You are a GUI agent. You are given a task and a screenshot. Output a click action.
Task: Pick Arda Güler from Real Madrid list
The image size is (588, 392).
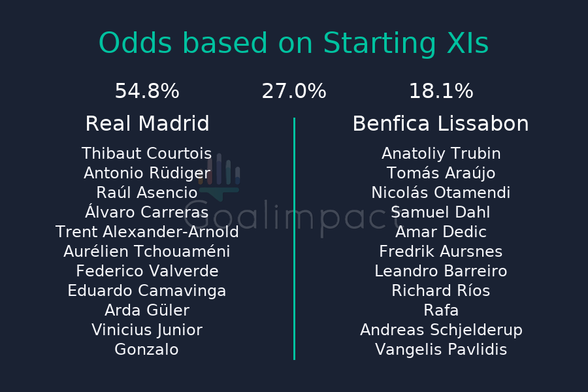click(147, 310)
